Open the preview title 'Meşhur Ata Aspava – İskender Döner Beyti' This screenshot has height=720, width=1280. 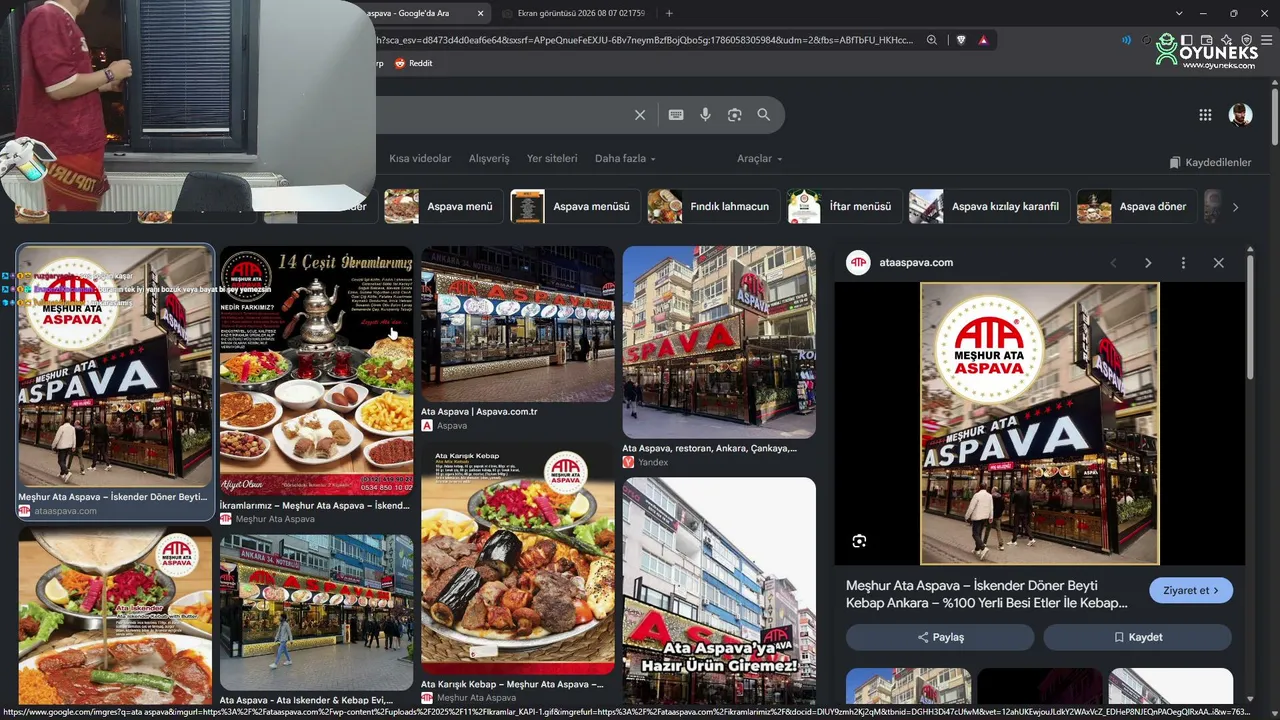tap(987, 594)
